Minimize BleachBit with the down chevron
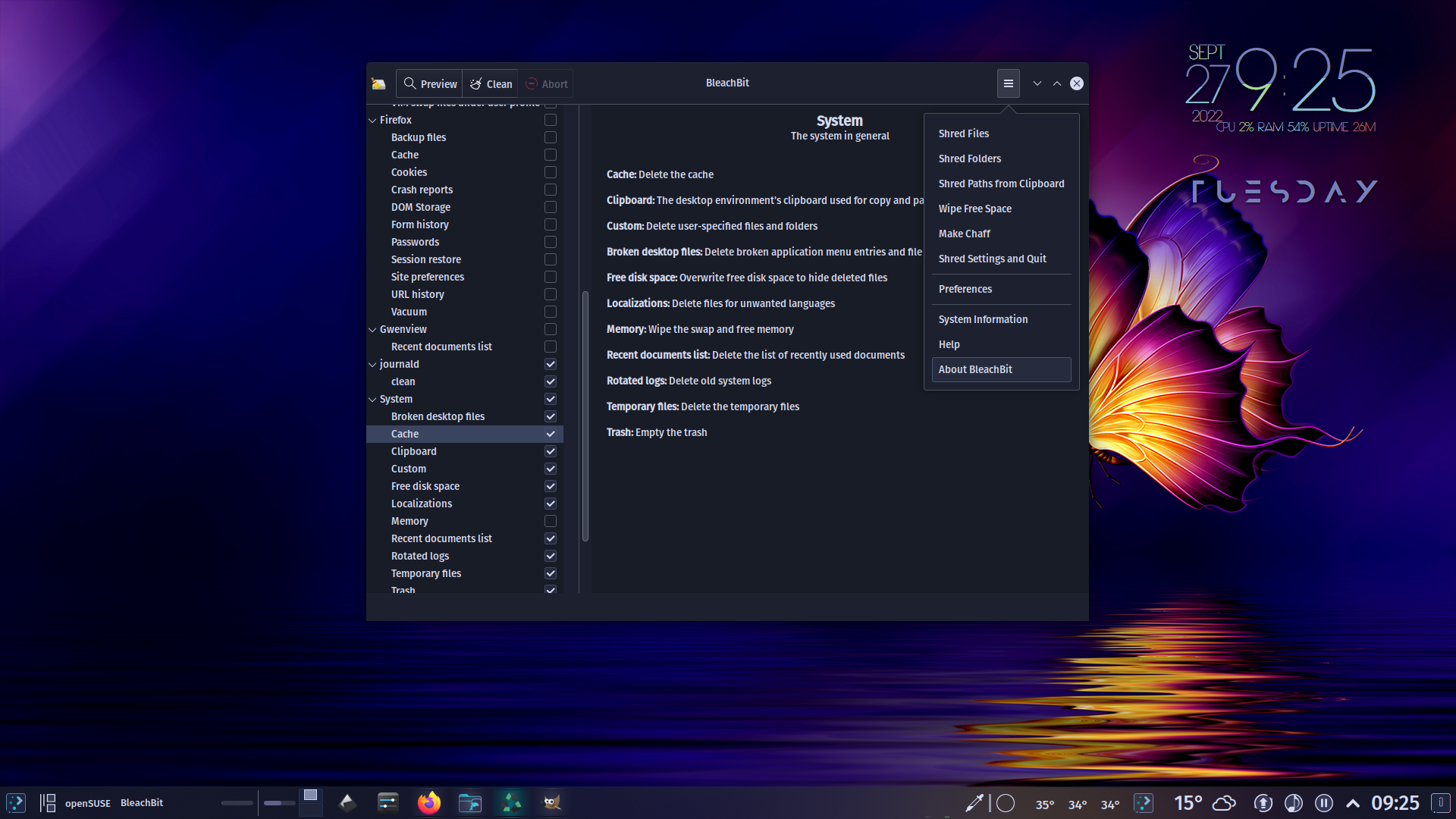Image resolution: width=1456 pixels, height=819 pixels. point(1037,83)
